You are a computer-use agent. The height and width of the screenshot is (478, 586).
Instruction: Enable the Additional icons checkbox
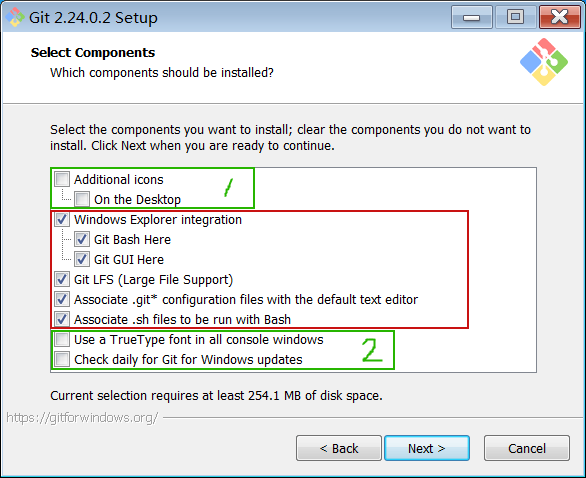[62, 179]
